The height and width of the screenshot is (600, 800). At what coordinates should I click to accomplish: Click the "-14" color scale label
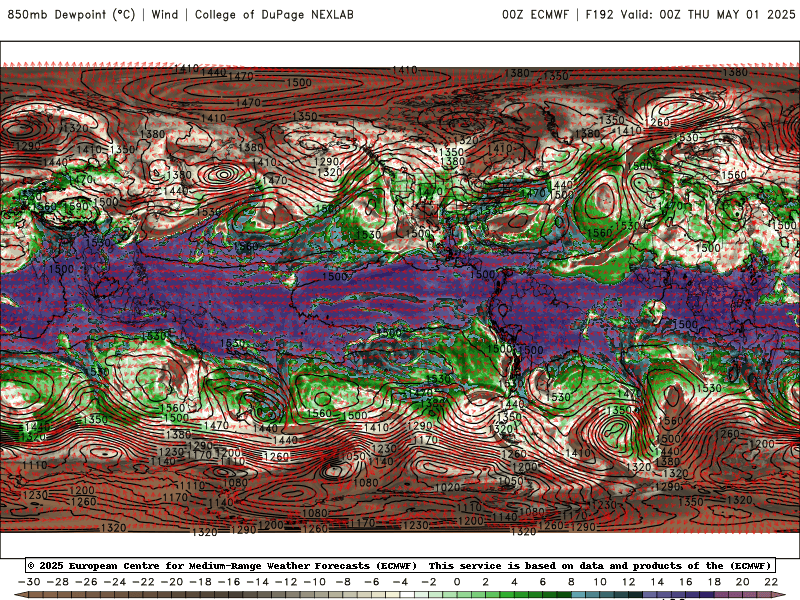258,582
